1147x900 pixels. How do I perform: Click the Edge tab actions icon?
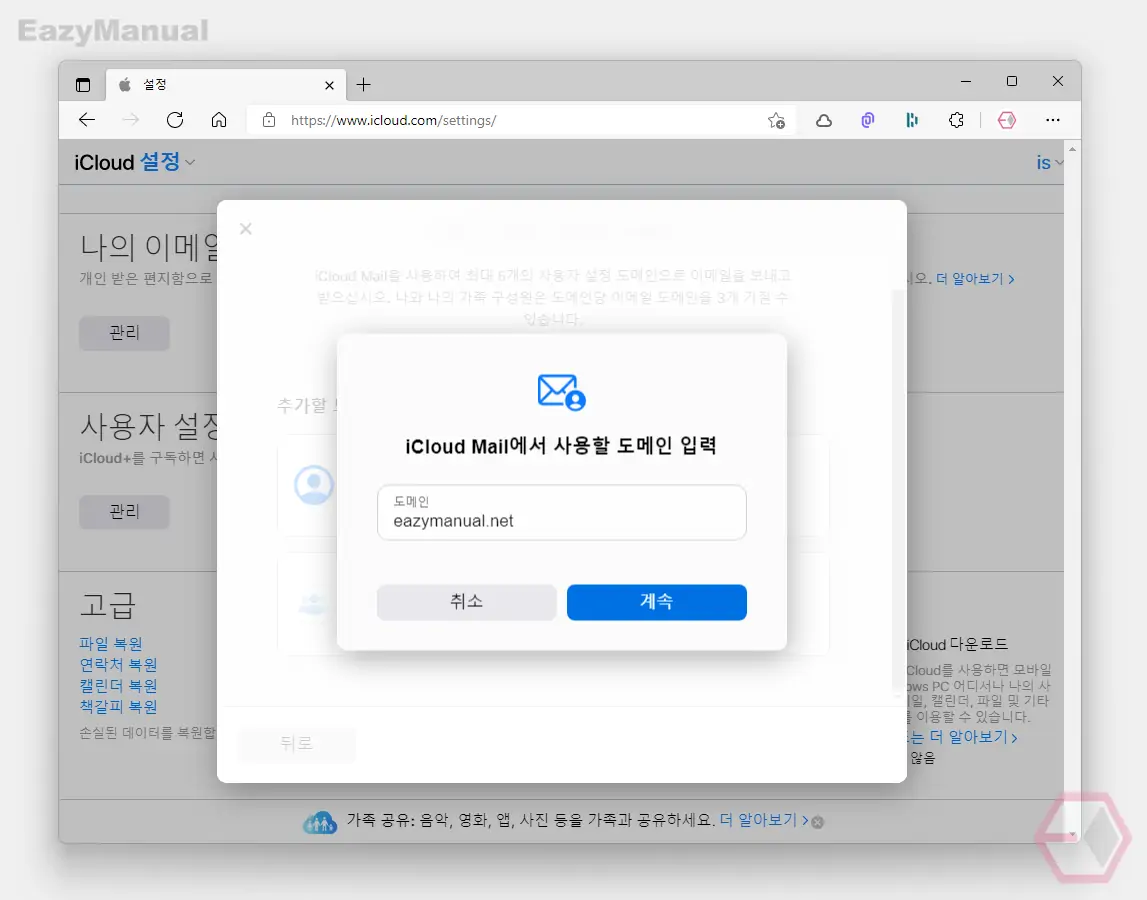(x=83, y=85)
